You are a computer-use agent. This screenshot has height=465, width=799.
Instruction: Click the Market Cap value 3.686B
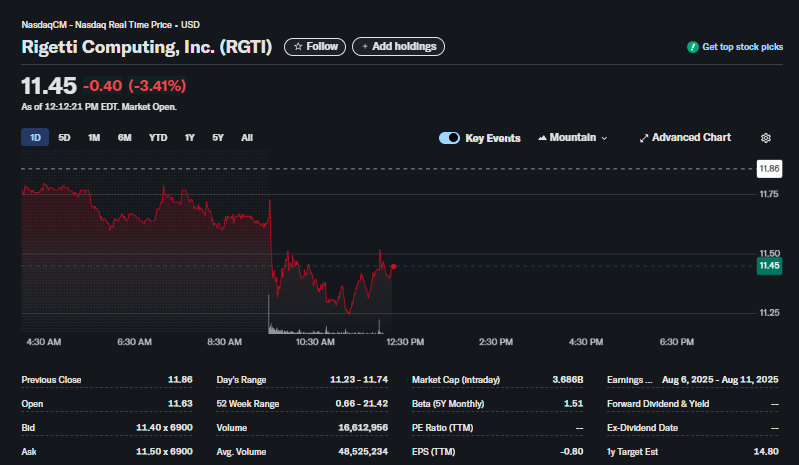tap(568, 379)
